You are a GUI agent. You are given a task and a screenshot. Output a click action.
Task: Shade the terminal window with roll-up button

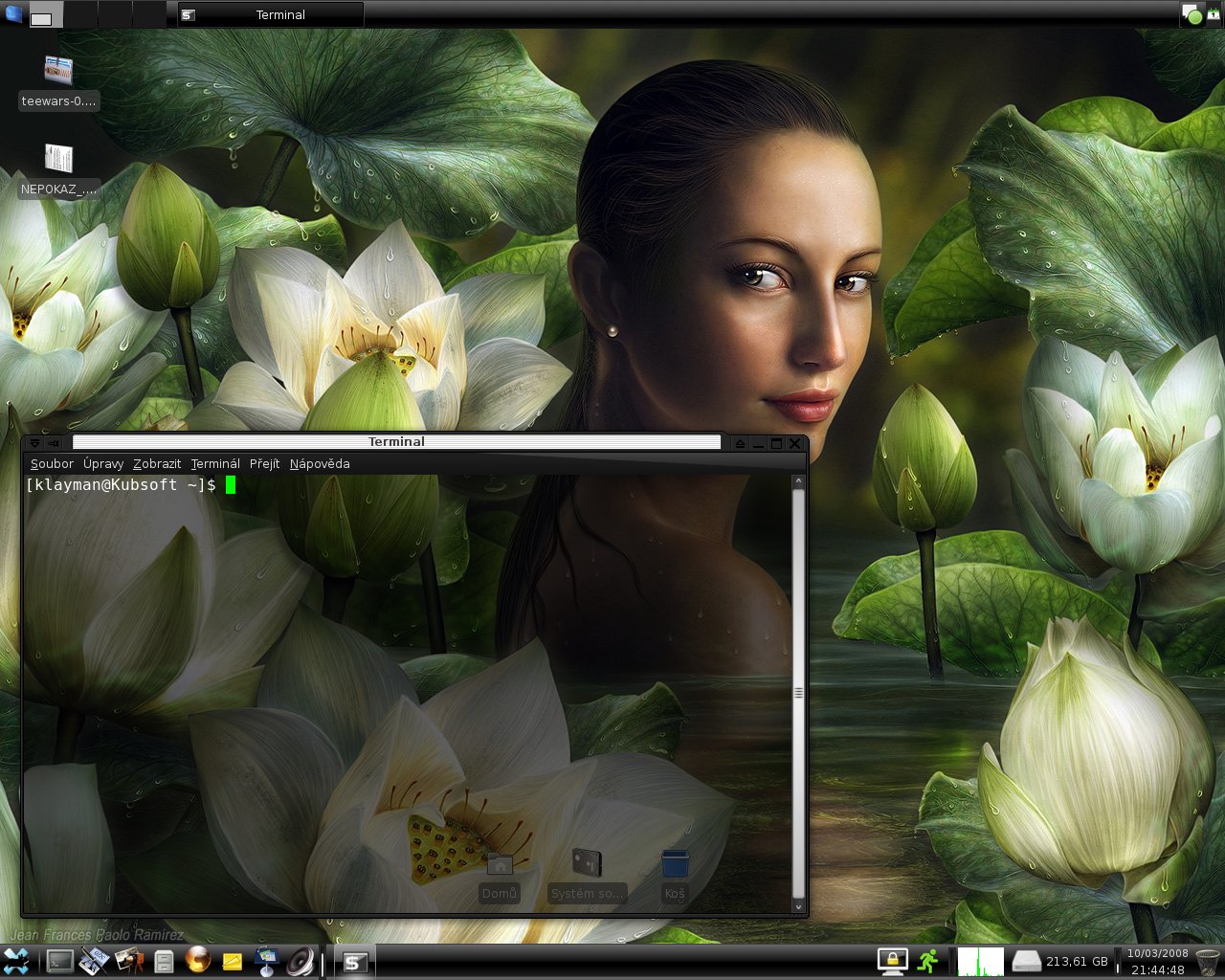click(740, 443)
